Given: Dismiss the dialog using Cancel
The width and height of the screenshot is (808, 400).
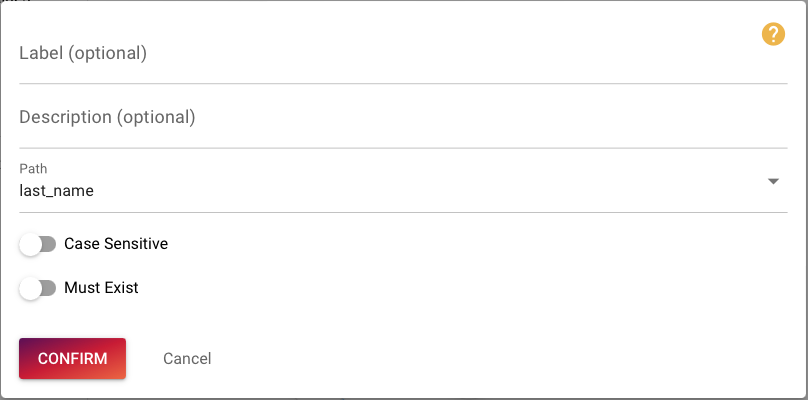Looking at the screenshot, I should [187, 358].
